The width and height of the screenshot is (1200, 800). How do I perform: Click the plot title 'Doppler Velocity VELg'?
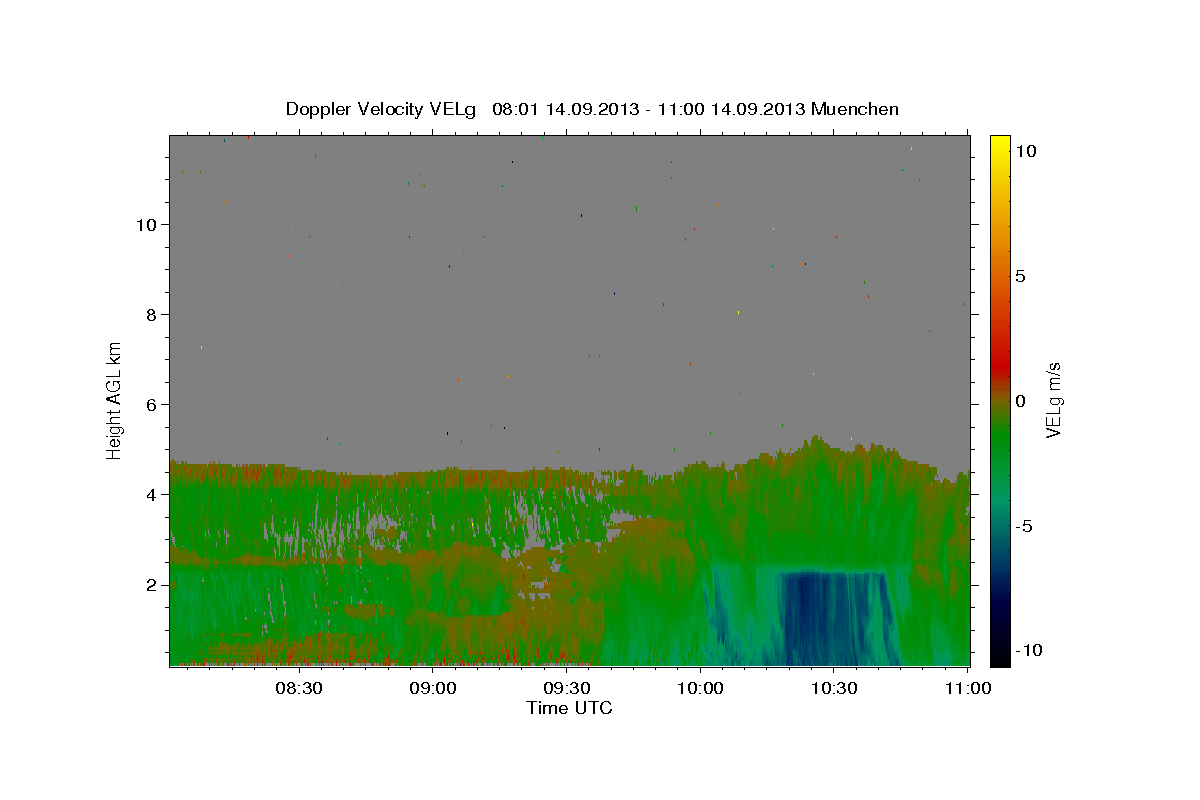[x=381, y=109]
